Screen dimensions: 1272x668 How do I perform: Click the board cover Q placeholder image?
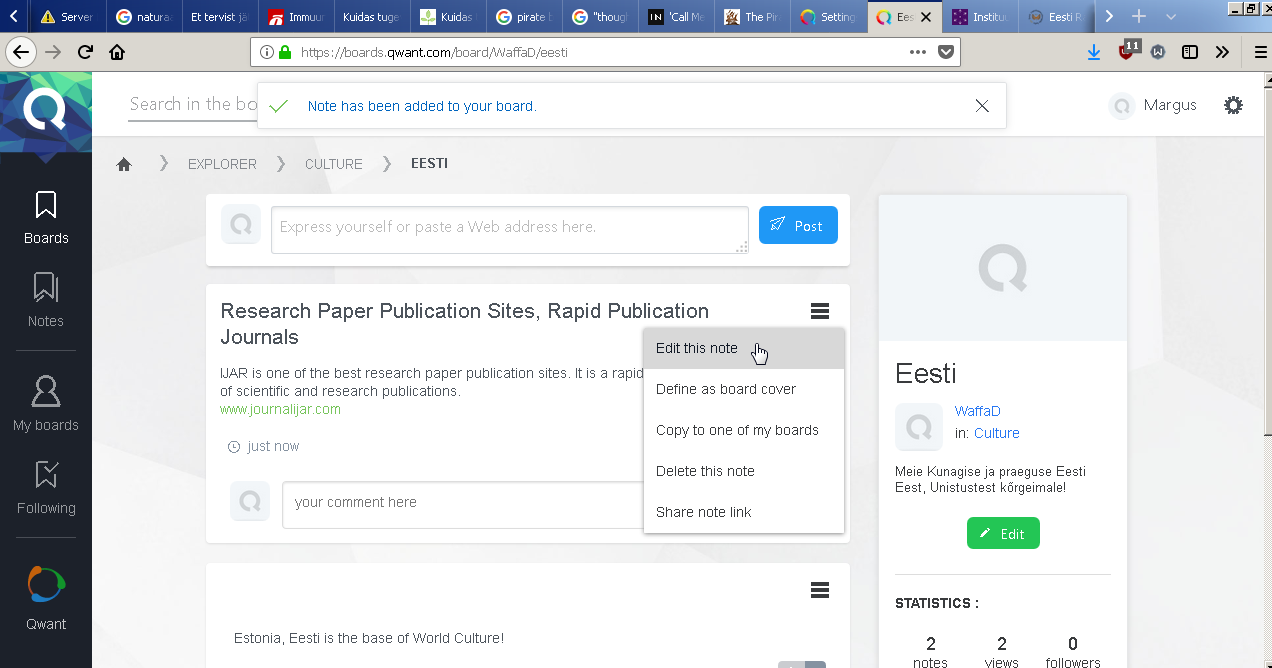1002,267
